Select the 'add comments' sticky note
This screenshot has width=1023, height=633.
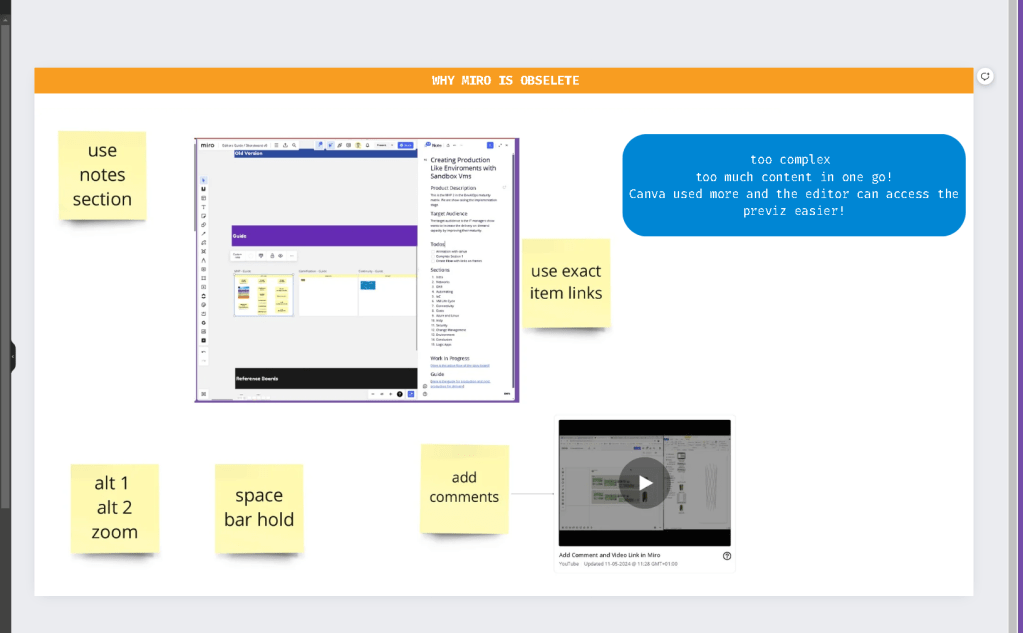coord(464,488)
